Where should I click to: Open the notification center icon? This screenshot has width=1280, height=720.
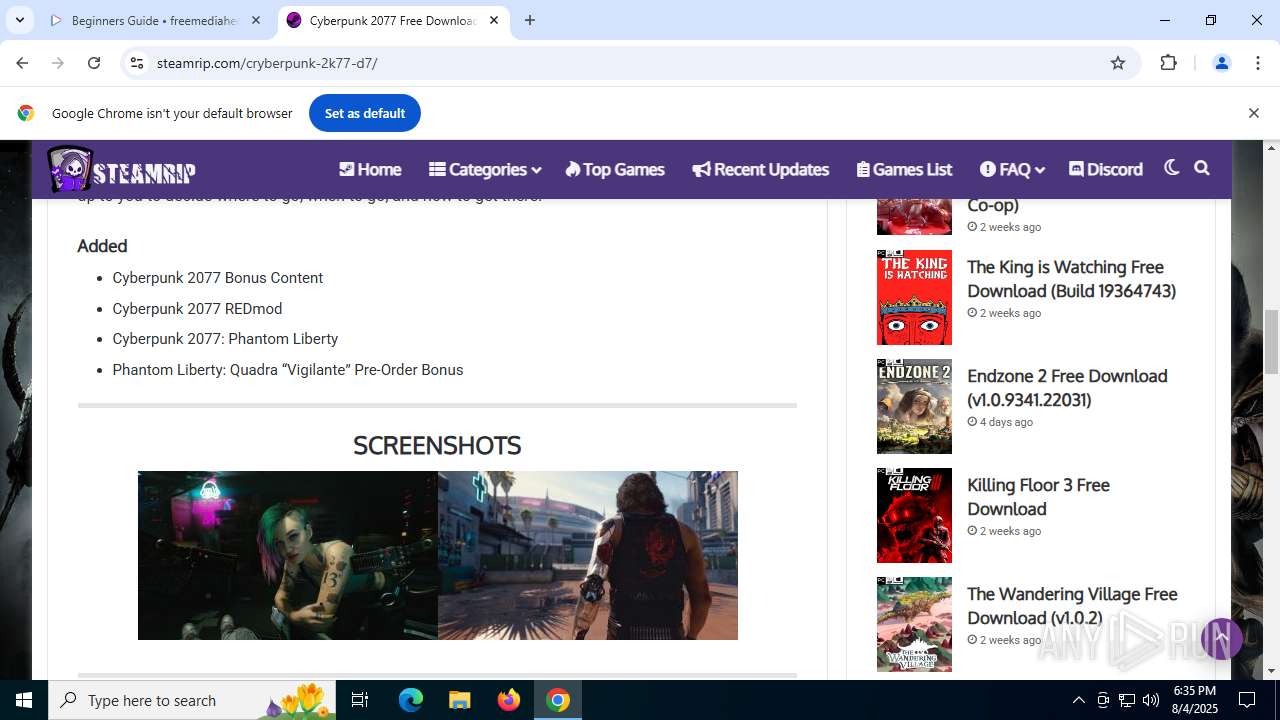[1248, 700]
